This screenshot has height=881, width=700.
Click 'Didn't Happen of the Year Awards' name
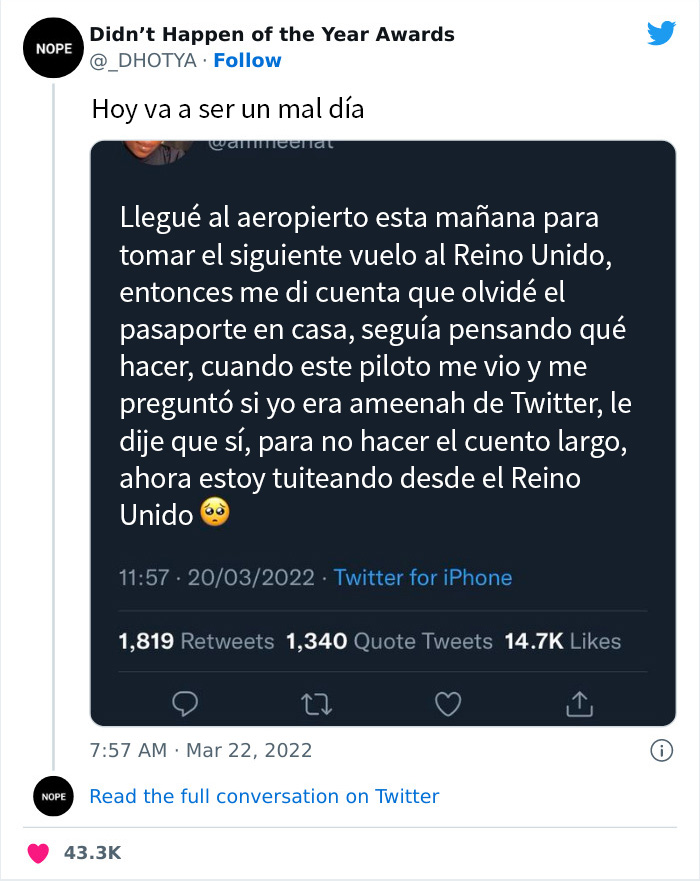272,34
